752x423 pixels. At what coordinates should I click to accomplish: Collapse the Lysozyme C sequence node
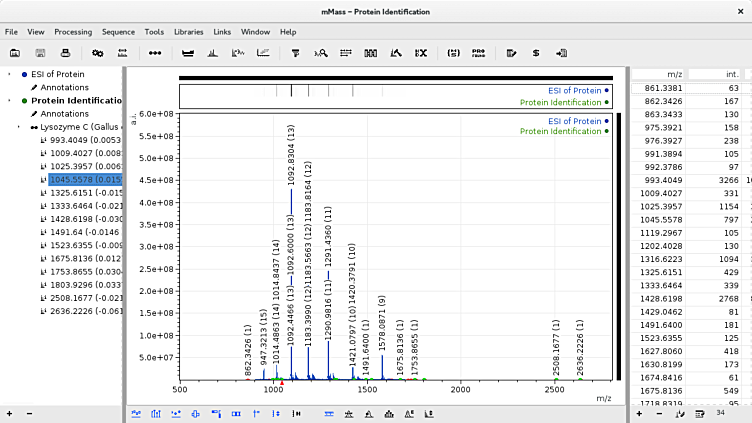(x=18, y=127)
